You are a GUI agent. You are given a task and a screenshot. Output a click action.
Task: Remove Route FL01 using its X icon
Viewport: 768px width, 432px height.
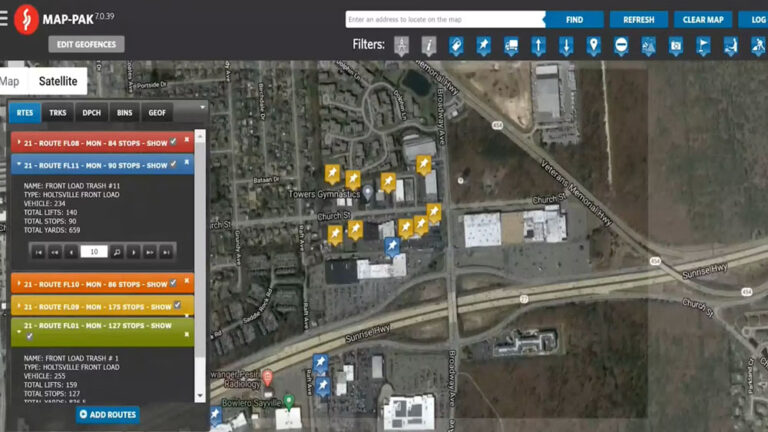pos(187,335)
